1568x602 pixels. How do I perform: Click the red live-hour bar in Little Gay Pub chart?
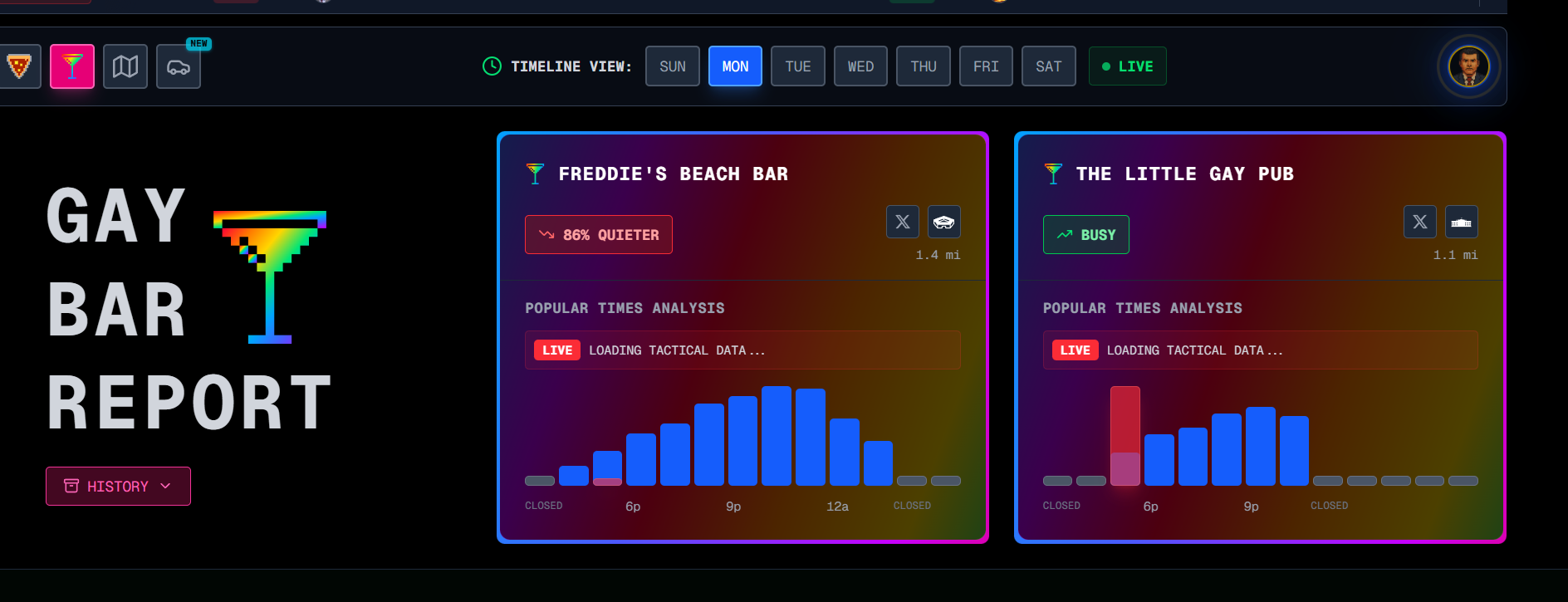1125,436
